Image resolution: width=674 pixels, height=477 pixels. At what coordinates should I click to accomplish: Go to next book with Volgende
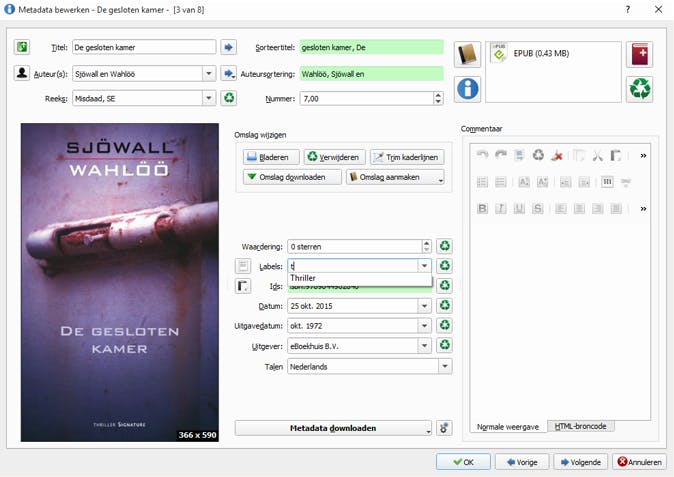coord(580,462)
